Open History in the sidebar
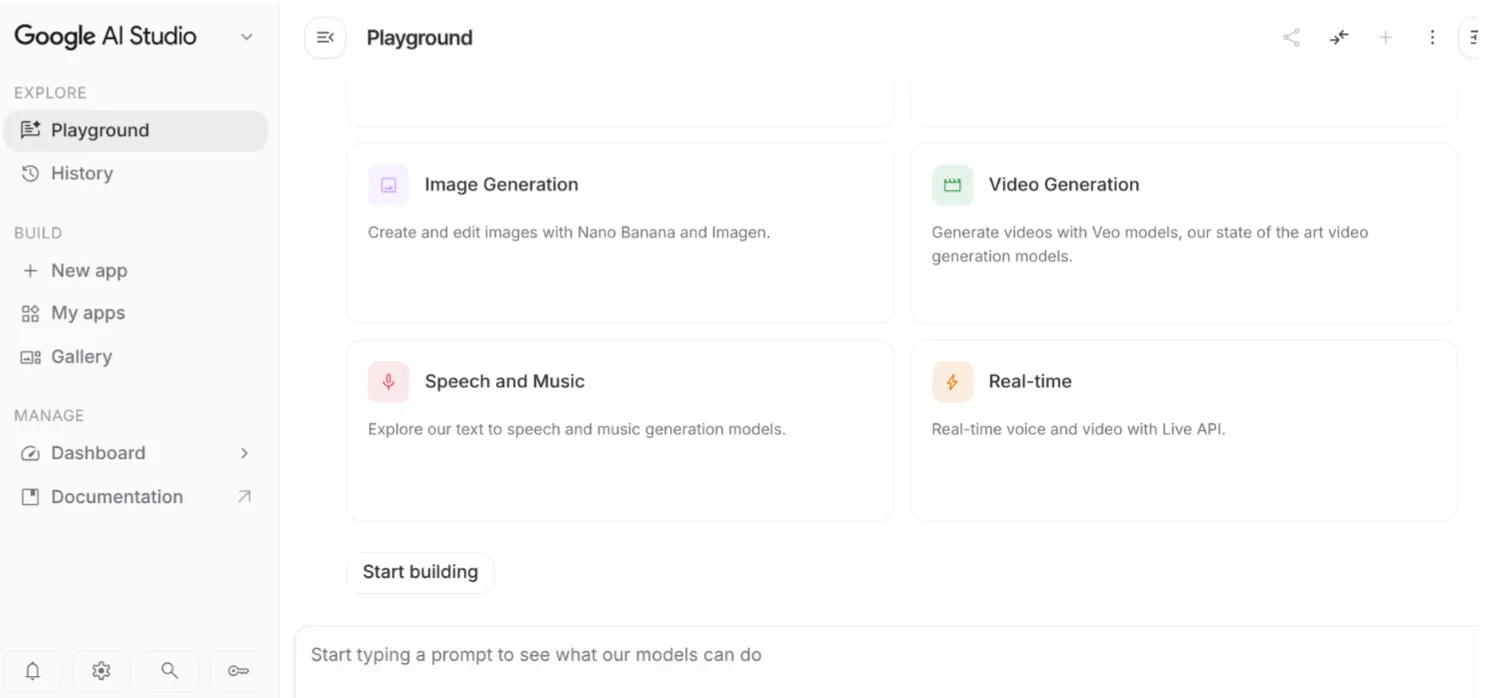This screenshot has width=1496, height=698. [136, 174]
